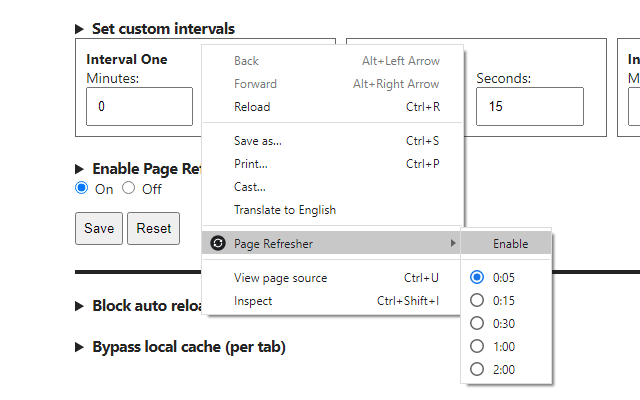This screenshot has width=640, height=400.
Task: Choose the 1:00 refresh interval
Action: click(477, 346)
